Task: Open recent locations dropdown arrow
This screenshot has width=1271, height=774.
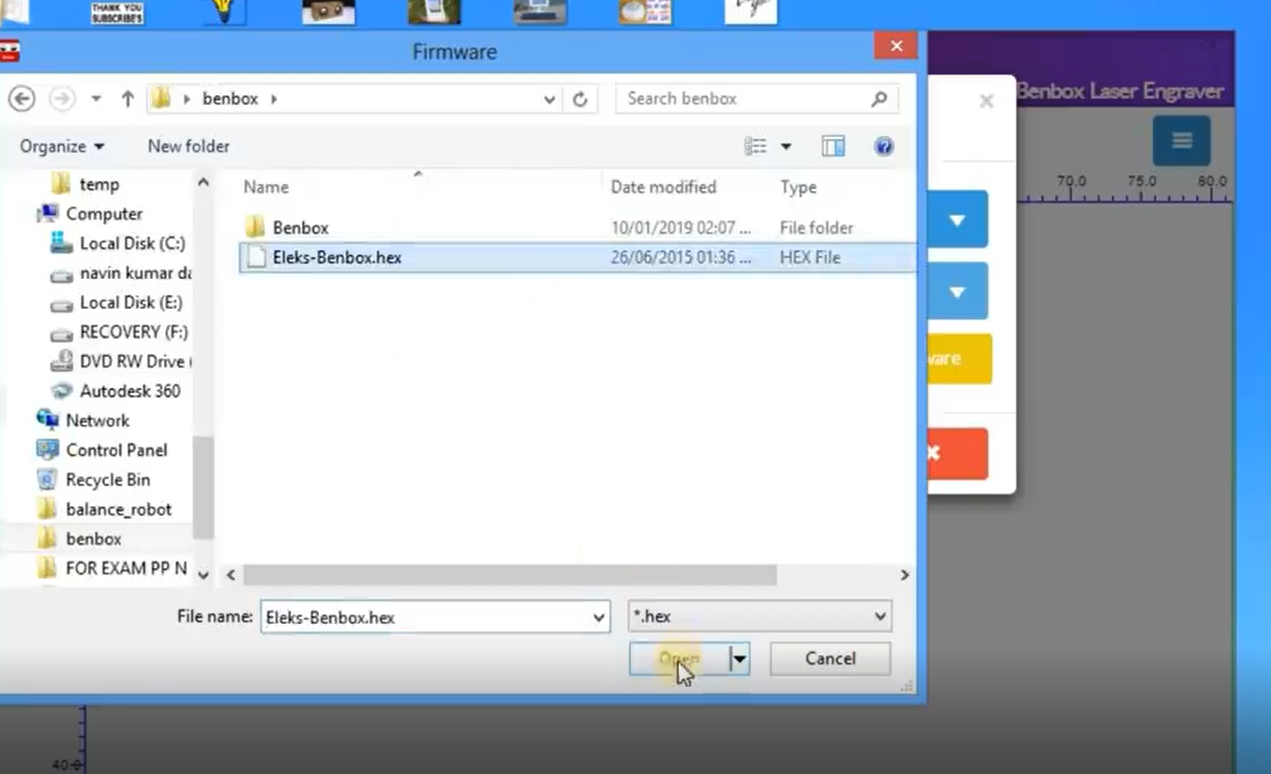Action: (96, 99)
